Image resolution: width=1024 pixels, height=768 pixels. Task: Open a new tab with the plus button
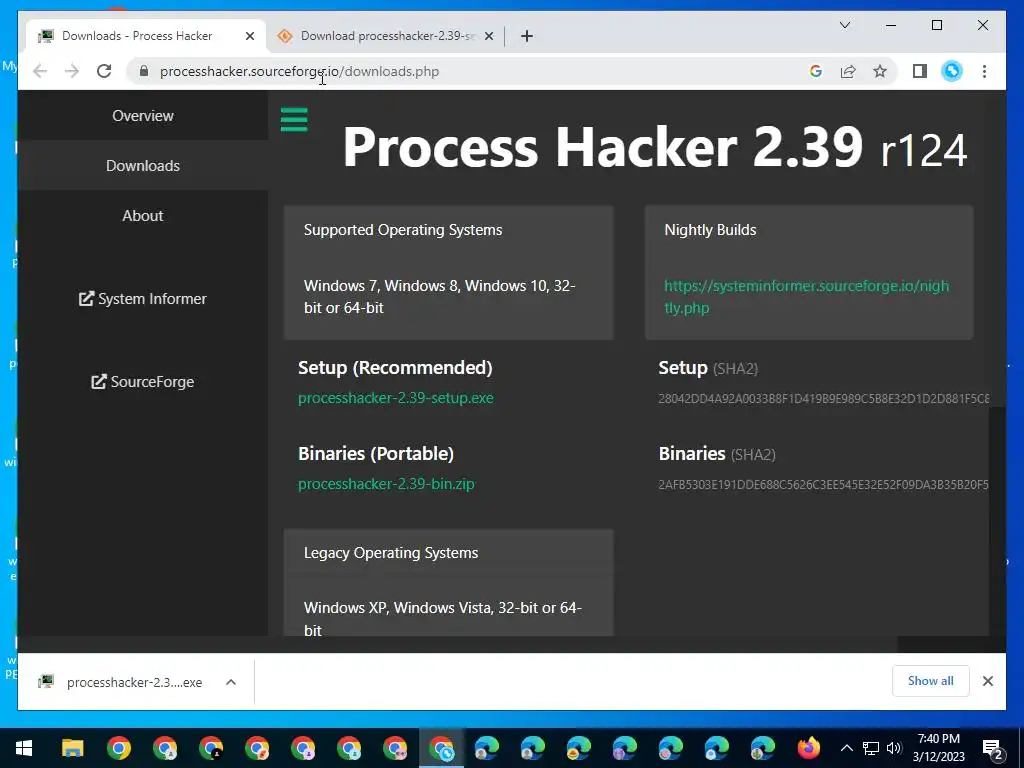pyautogui.click(x=527, y=36)
